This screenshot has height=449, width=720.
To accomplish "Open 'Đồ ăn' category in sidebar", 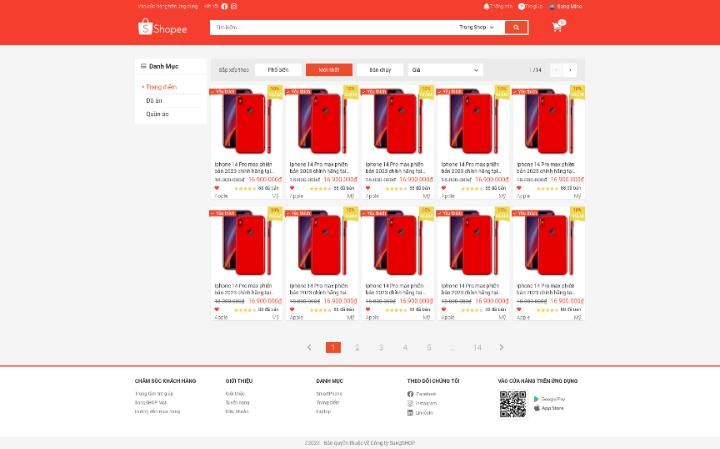I will click(x=154, y=101).
